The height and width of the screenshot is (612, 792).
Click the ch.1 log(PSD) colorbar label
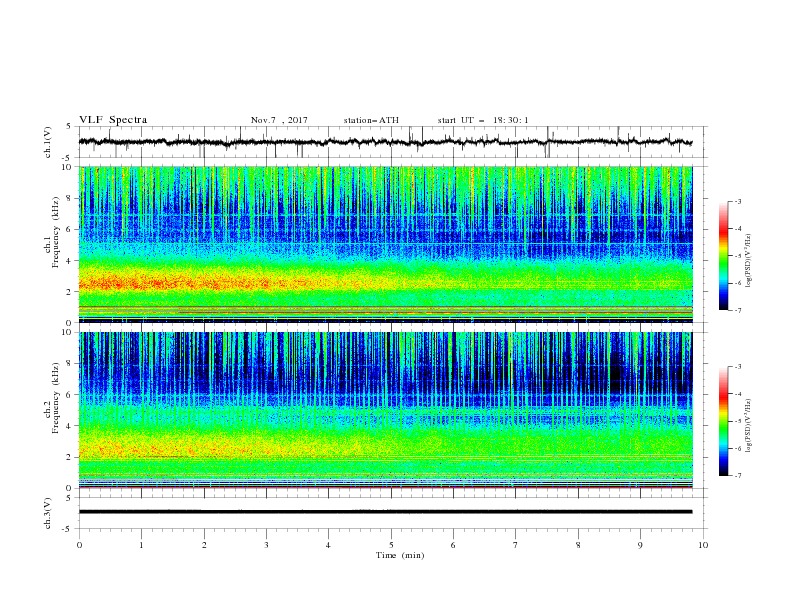(749, 261)
